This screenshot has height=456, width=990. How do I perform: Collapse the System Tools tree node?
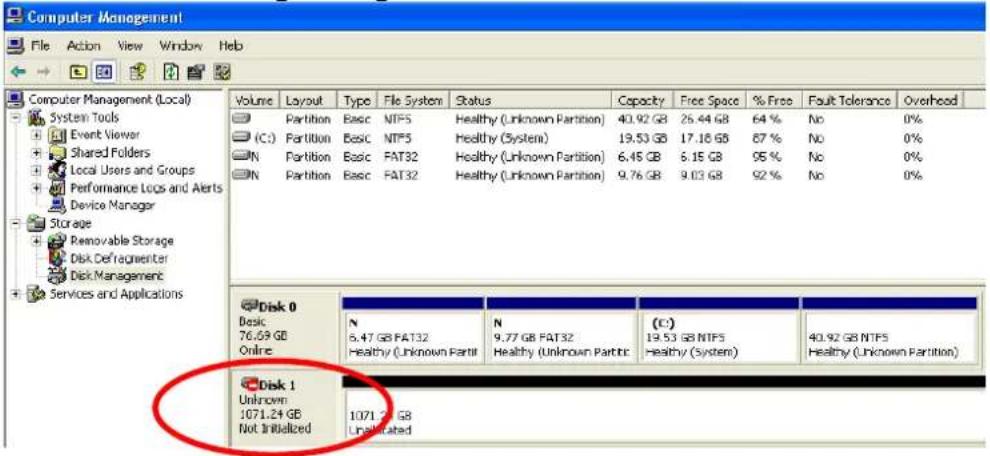coord(16,118)
